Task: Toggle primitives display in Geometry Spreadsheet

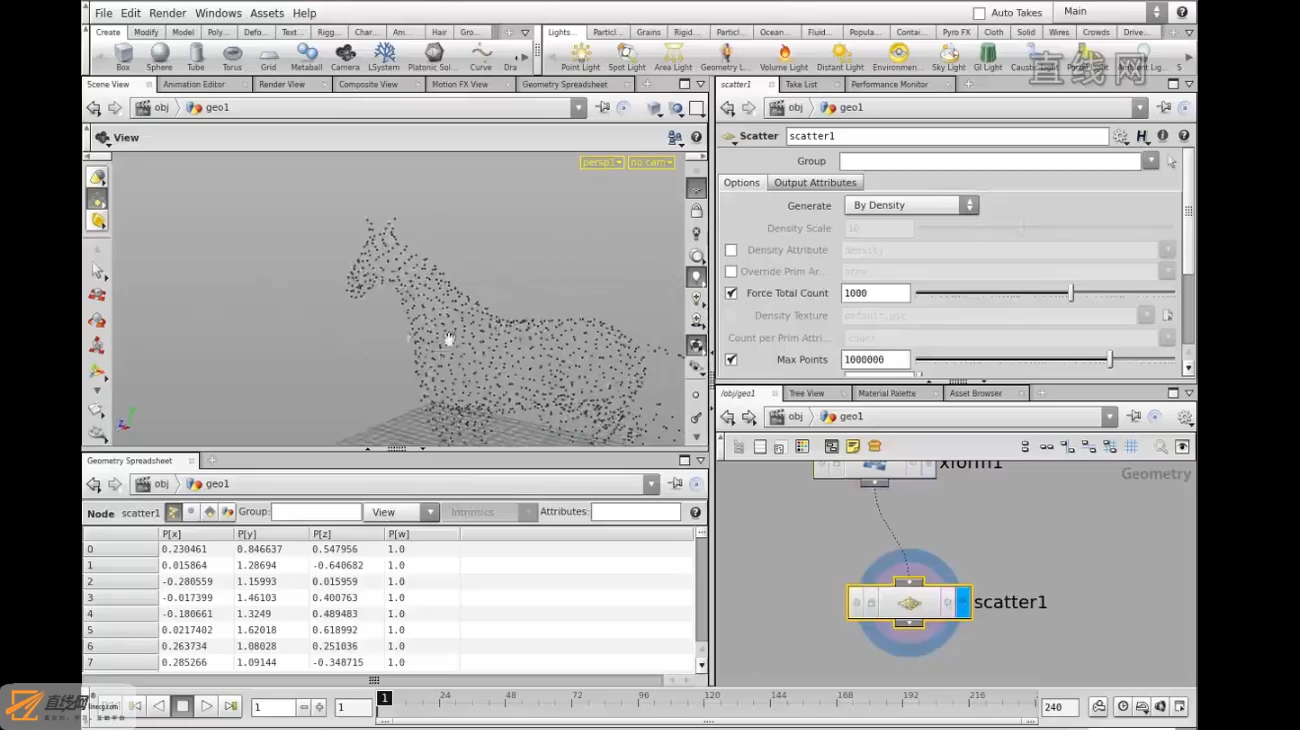Action: [x=209, y=512]
